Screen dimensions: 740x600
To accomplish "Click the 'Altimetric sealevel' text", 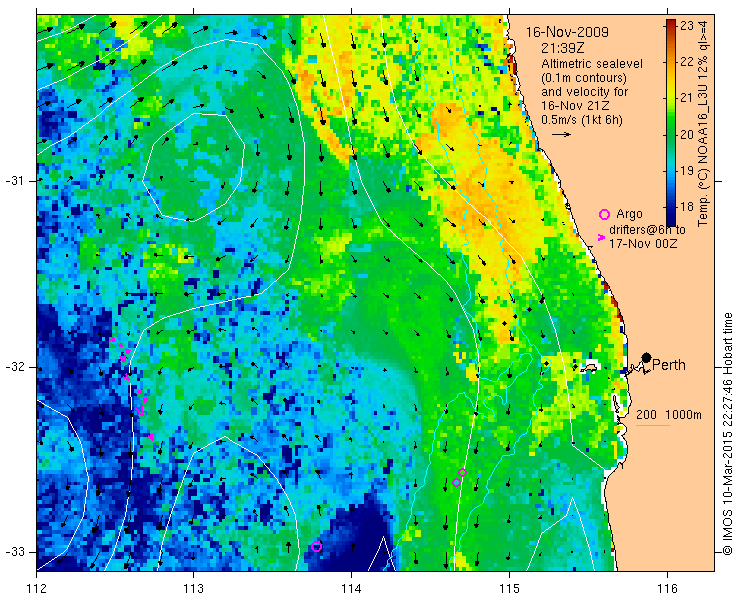I will click(592, 64).
